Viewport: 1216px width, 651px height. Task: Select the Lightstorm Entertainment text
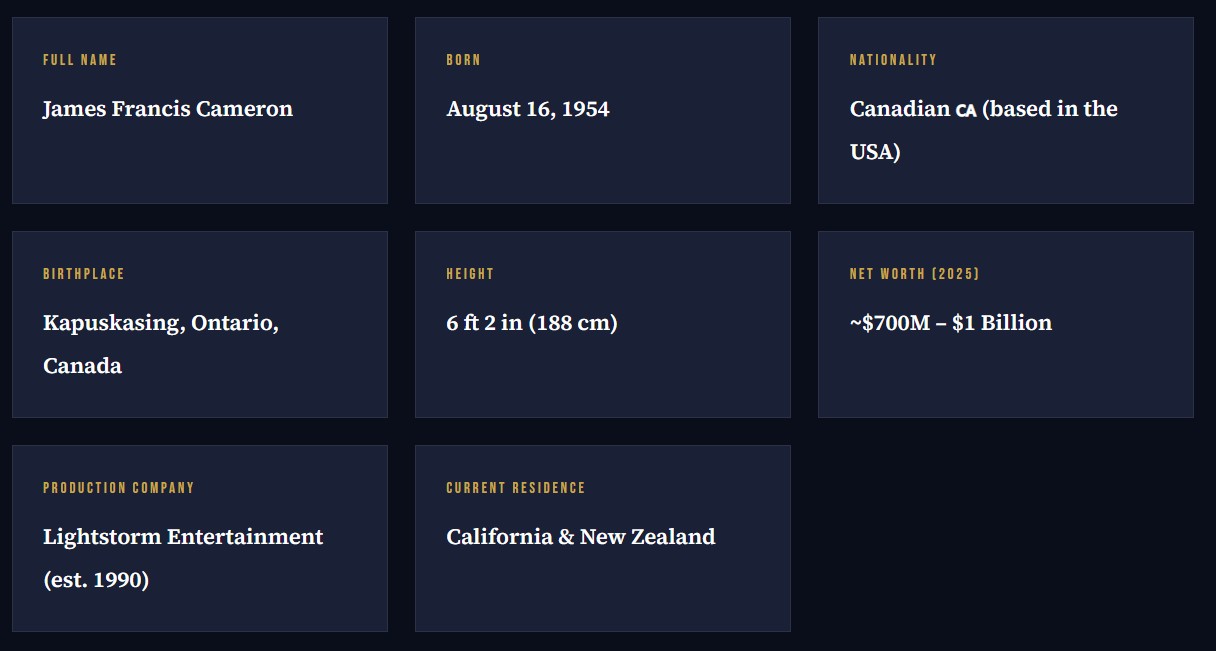pyautogui.click(x=183, y=537)
